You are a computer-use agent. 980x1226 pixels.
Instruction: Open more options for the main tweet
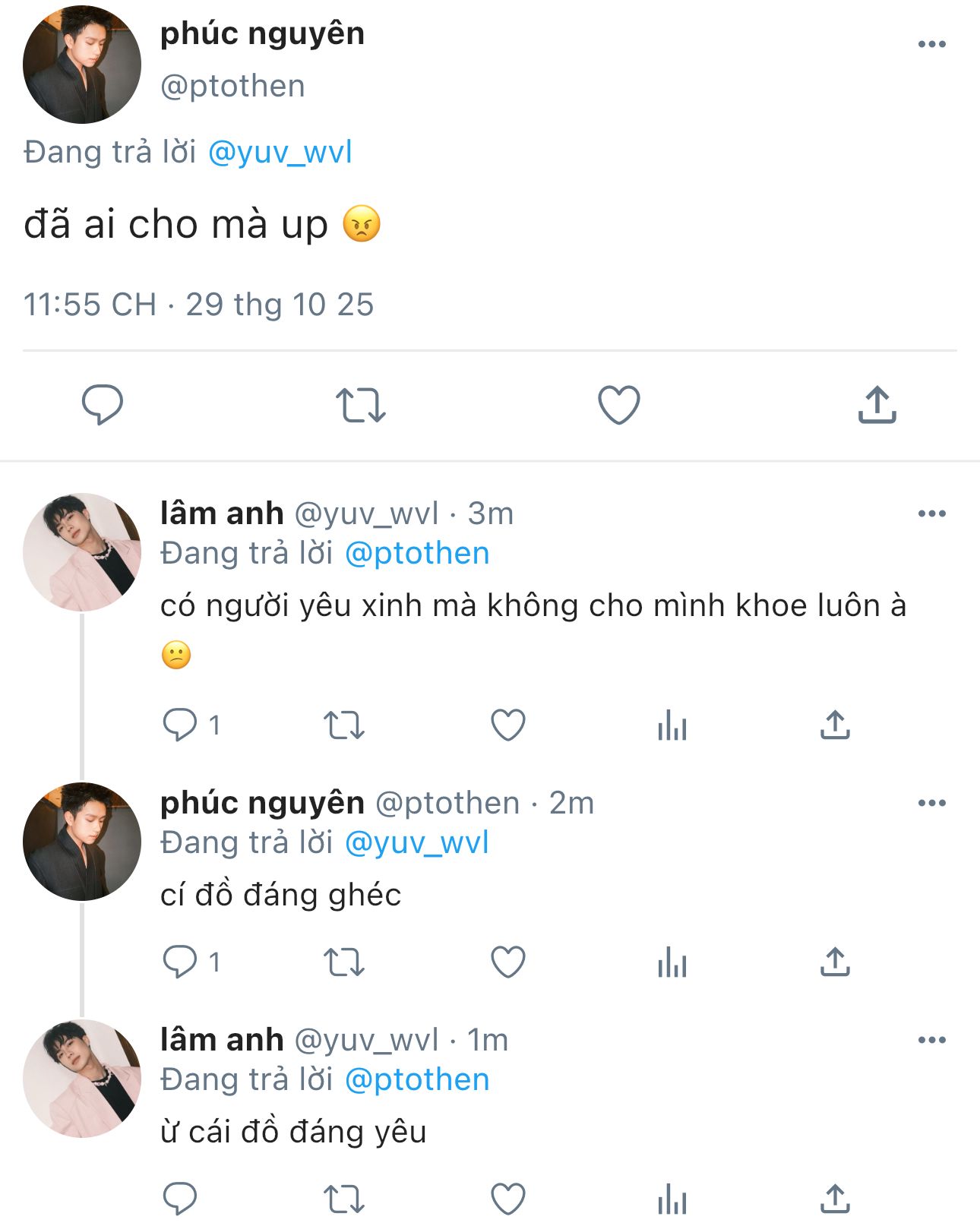pyautogui.click(x=931, y=44)
